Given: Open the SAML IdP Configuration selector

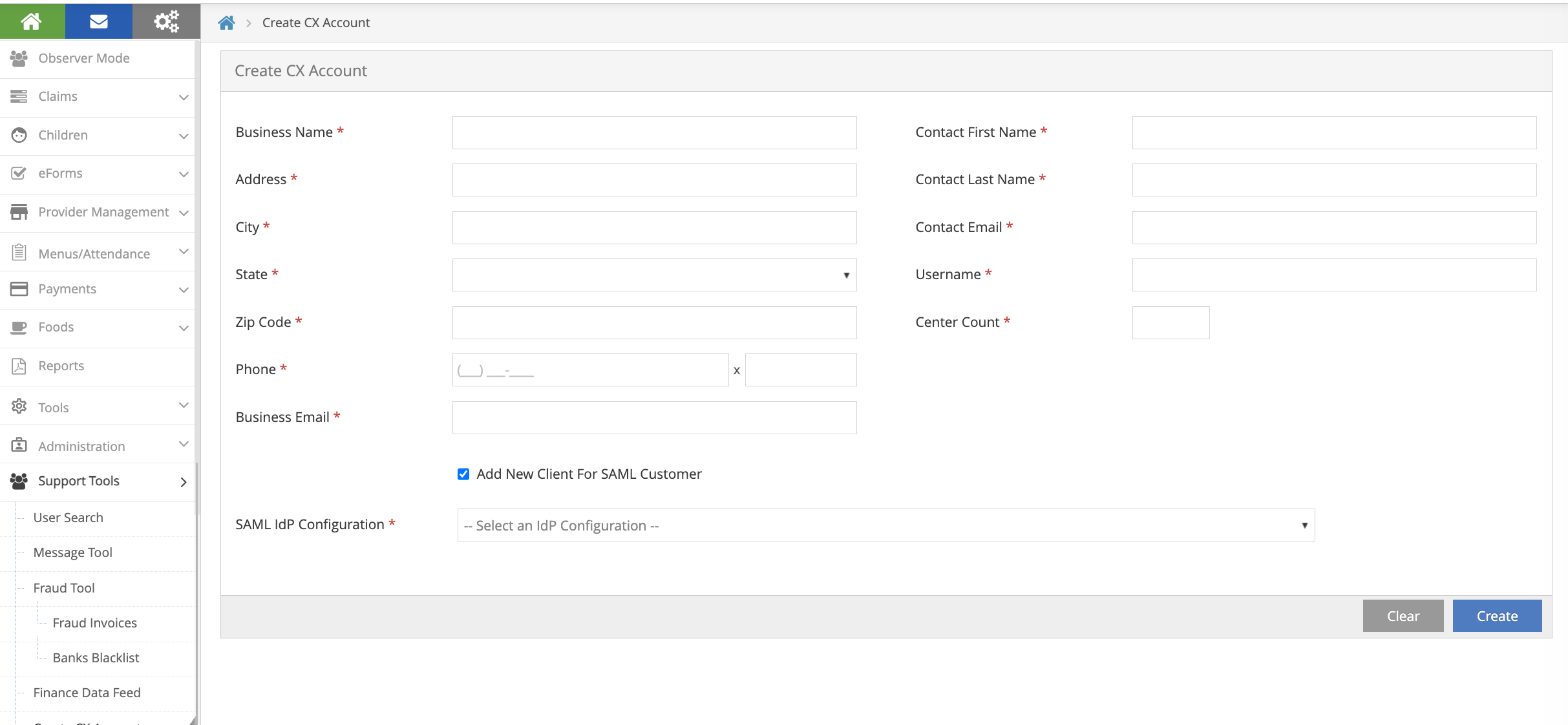Looking at the screenshot, I should click(884, 525).
